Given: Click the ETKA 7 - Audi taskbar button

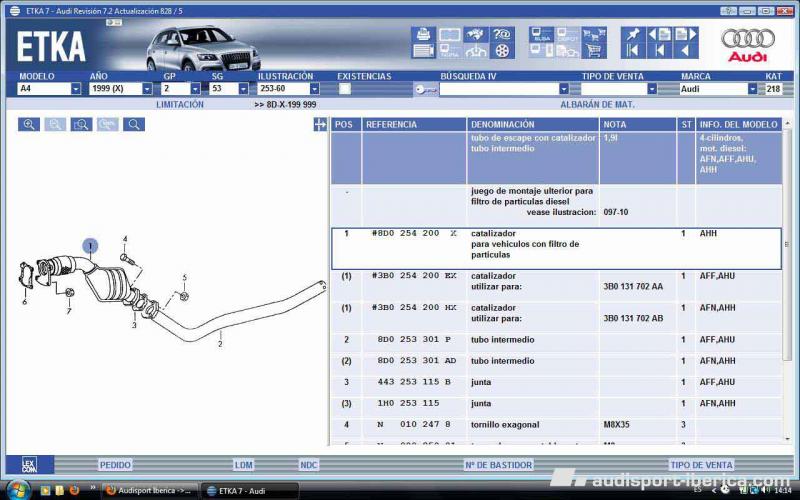Looking at the screenshot, I should click(x=249, y=491).
